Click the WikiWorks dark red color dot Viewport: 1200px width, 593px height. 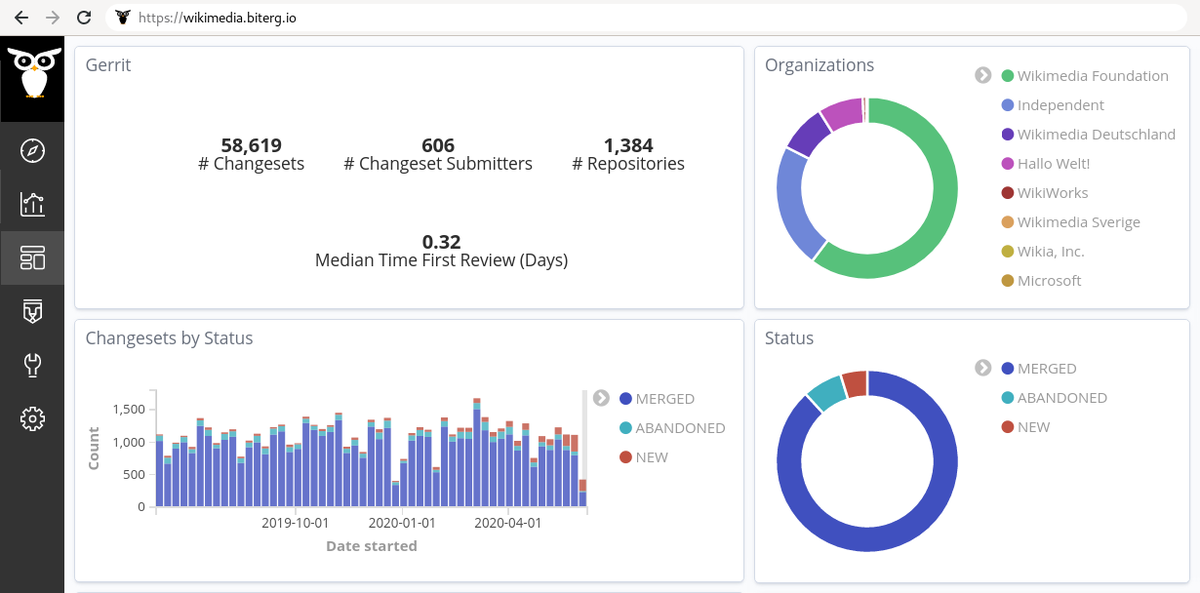(1008, 193)
